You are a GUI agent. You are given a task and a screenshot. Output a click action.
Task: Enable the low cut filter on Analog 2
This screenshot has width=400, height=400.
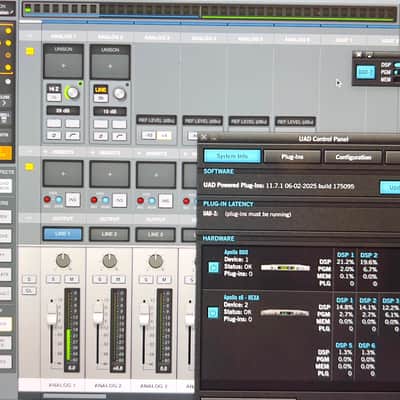point(119,136)
